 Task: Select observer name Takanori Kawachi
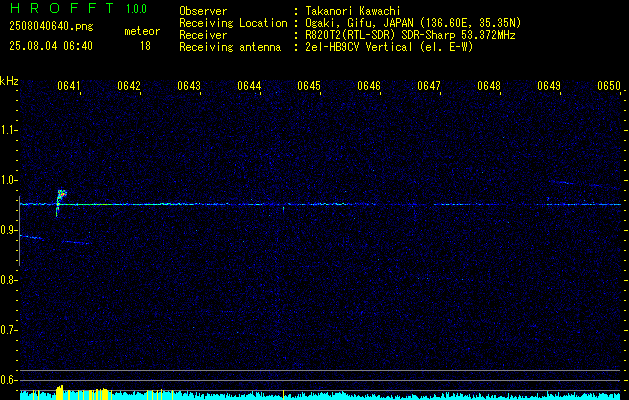[x=353, y=11]
